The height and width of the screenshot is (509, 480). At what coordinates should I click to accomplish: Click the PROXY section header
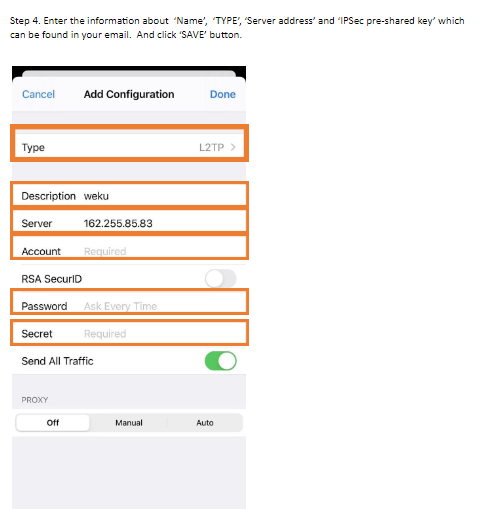tap(35, 400)
